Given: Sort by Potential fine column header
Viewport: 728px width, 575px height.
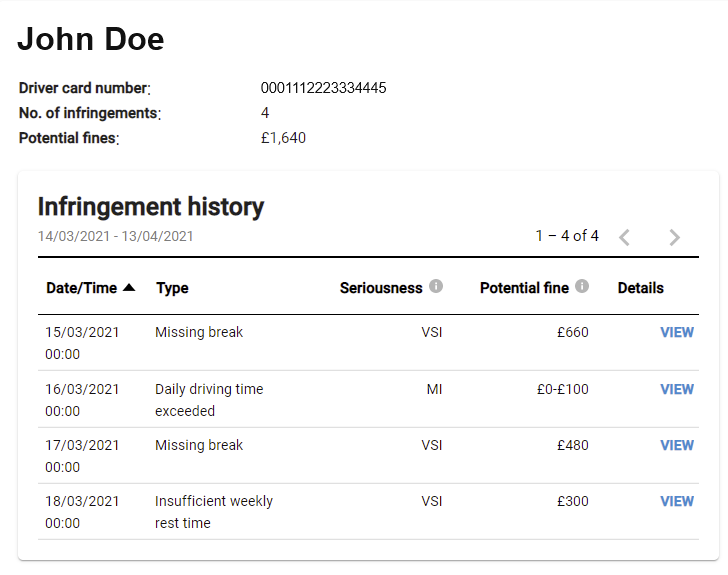Looking at the screenshot, I should 524,288.
